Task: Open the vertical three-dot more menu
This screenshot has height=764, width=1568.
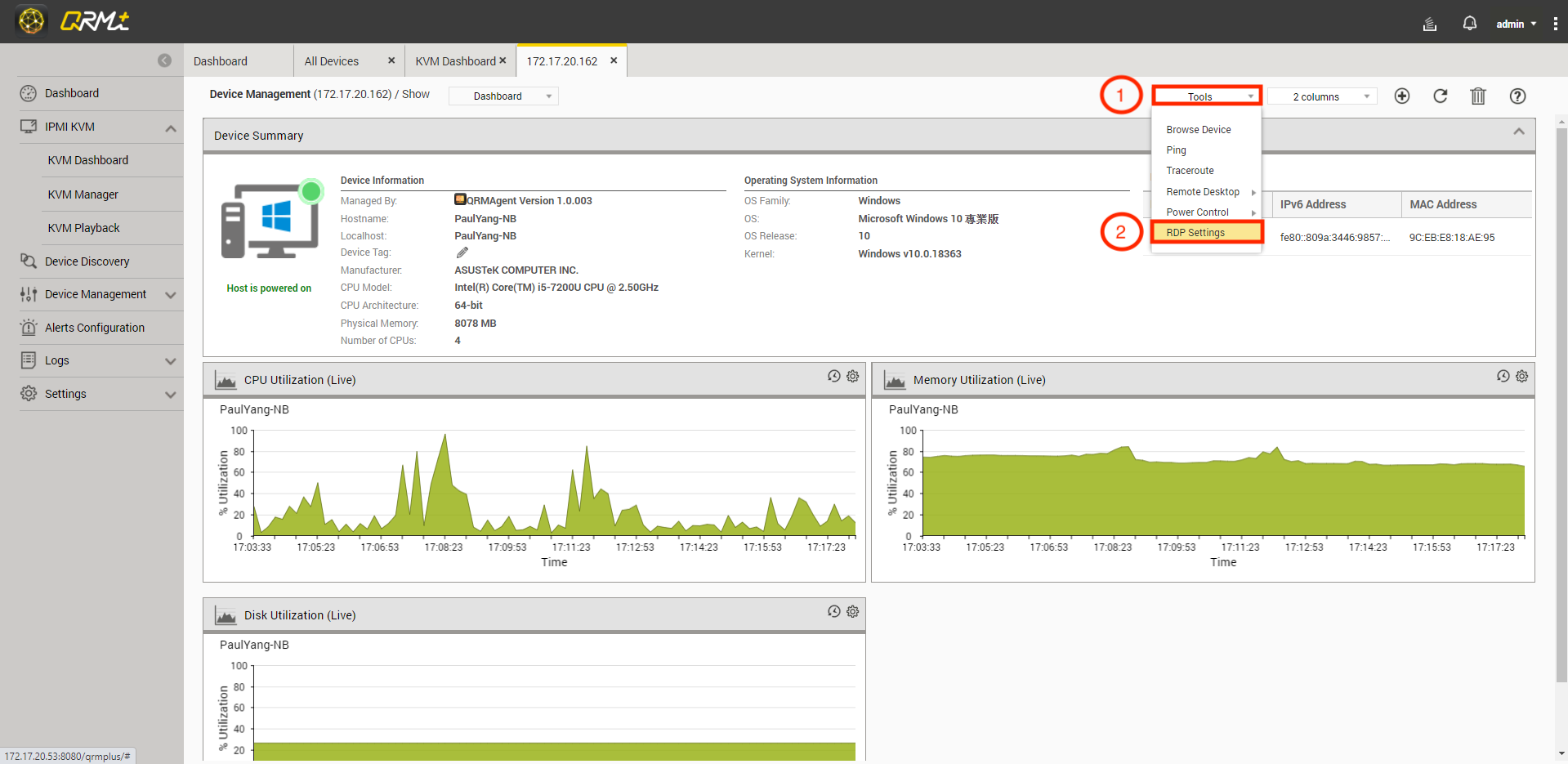Action: point(1555,24)
